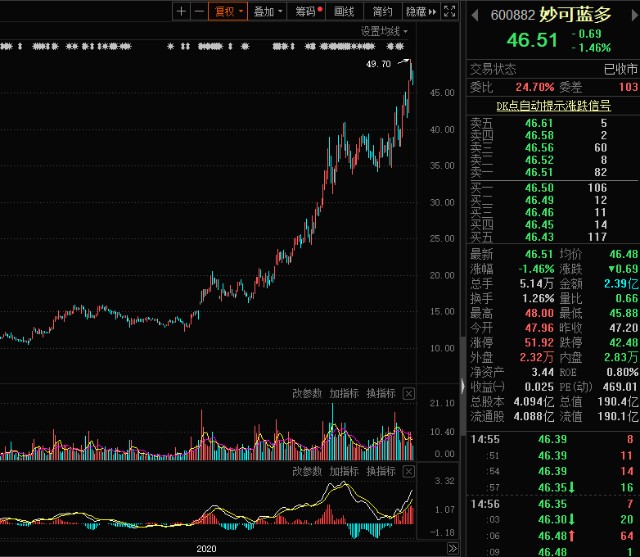Click the minus zoom-out chart icon

point(198,12)
